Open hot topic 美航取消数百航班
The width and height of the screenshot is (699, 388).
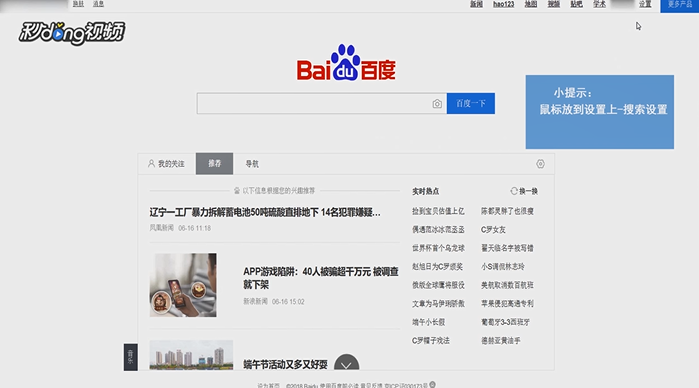click(507, 285)
